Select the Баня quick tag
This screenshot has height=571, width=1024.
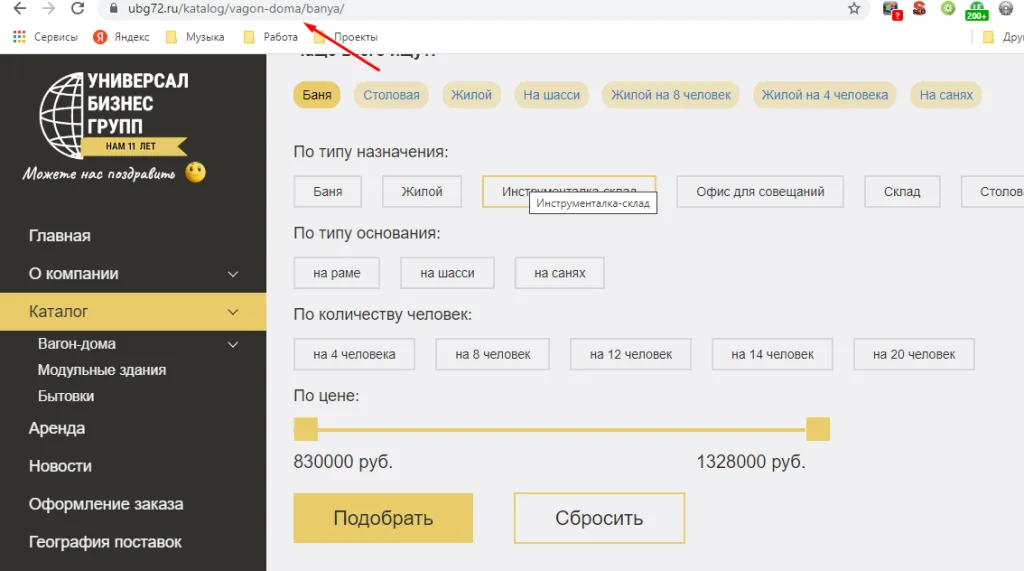pos(317,95)
